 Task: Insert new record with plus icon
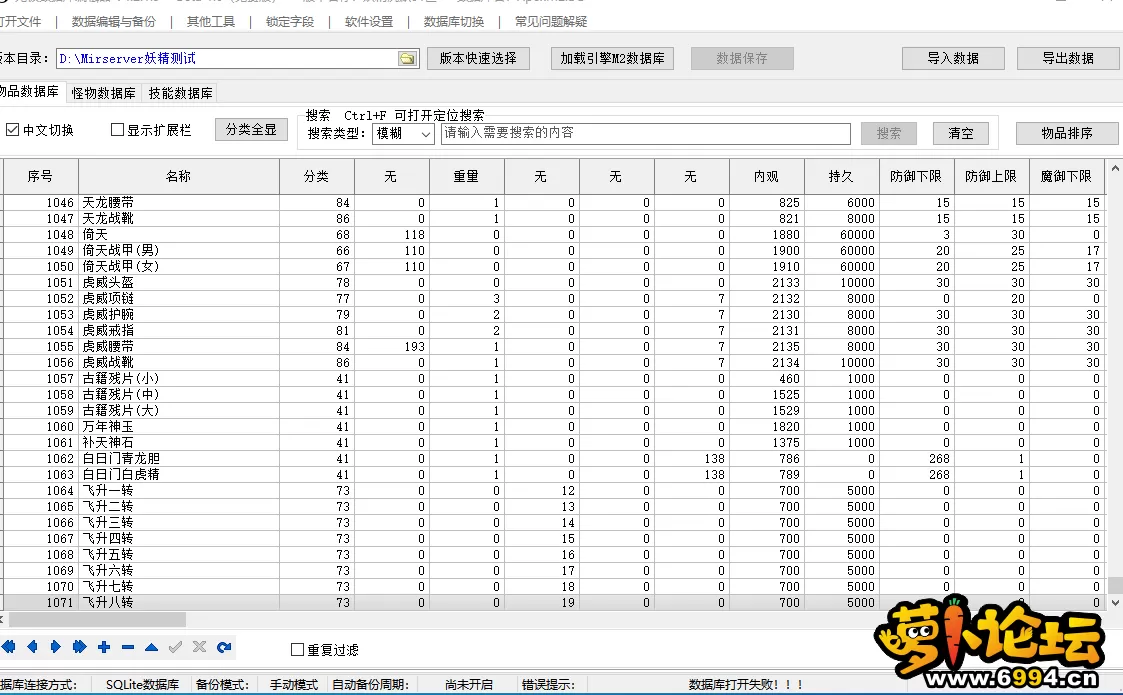(x=104, y=647)
